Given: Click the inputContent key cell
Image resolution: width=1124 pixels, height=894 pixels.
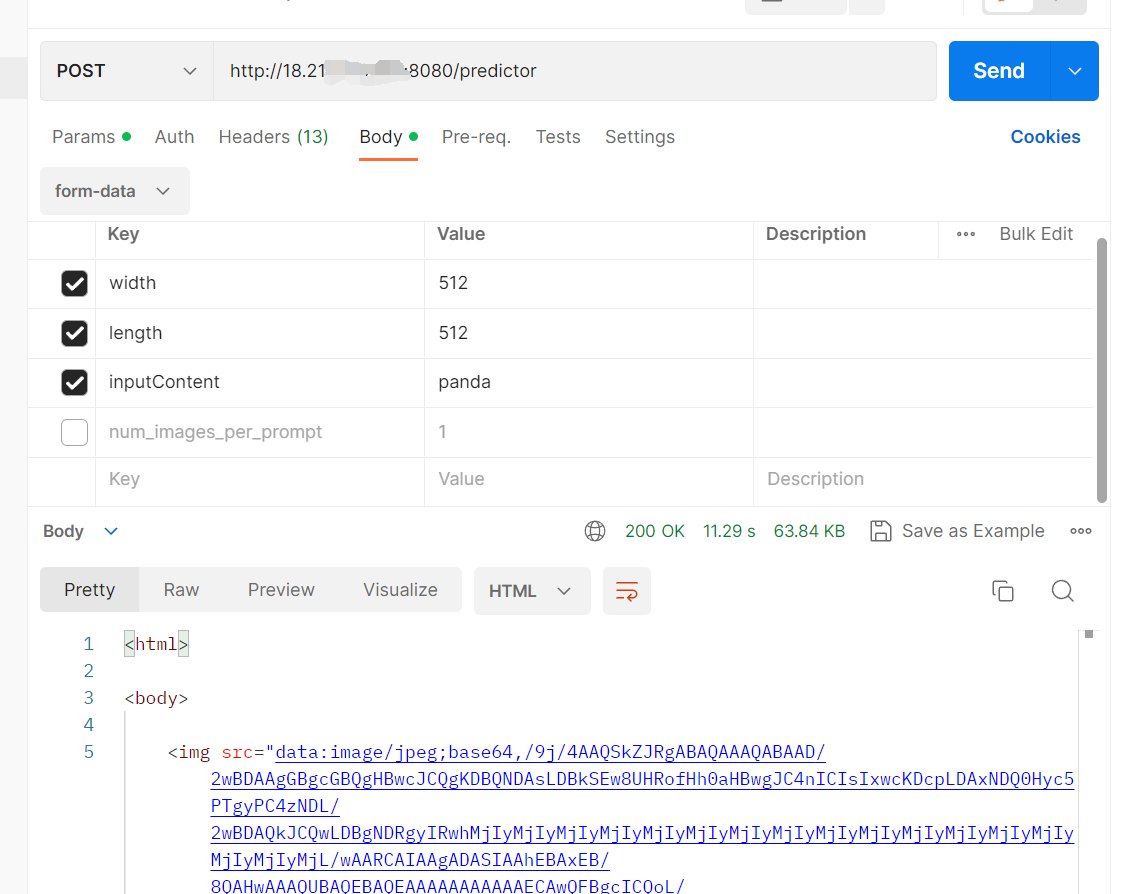Looking at the screenshot, I should [259, 383].
